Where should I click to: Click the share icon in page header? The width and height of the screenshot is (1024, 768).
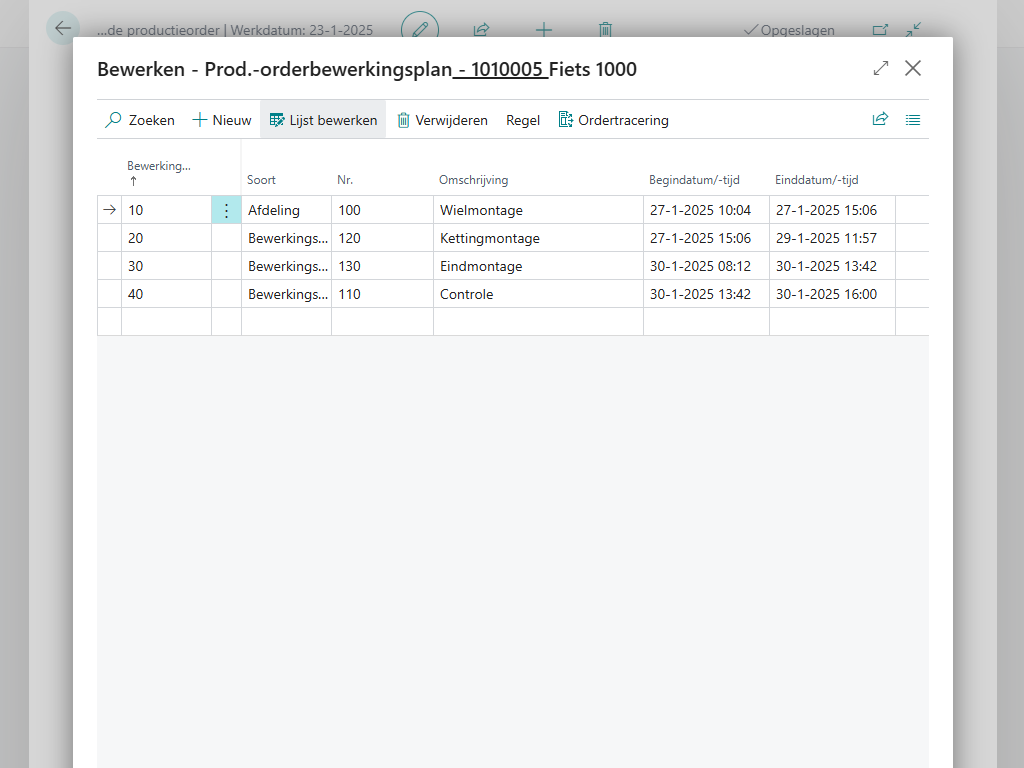[x=481, y=30]
